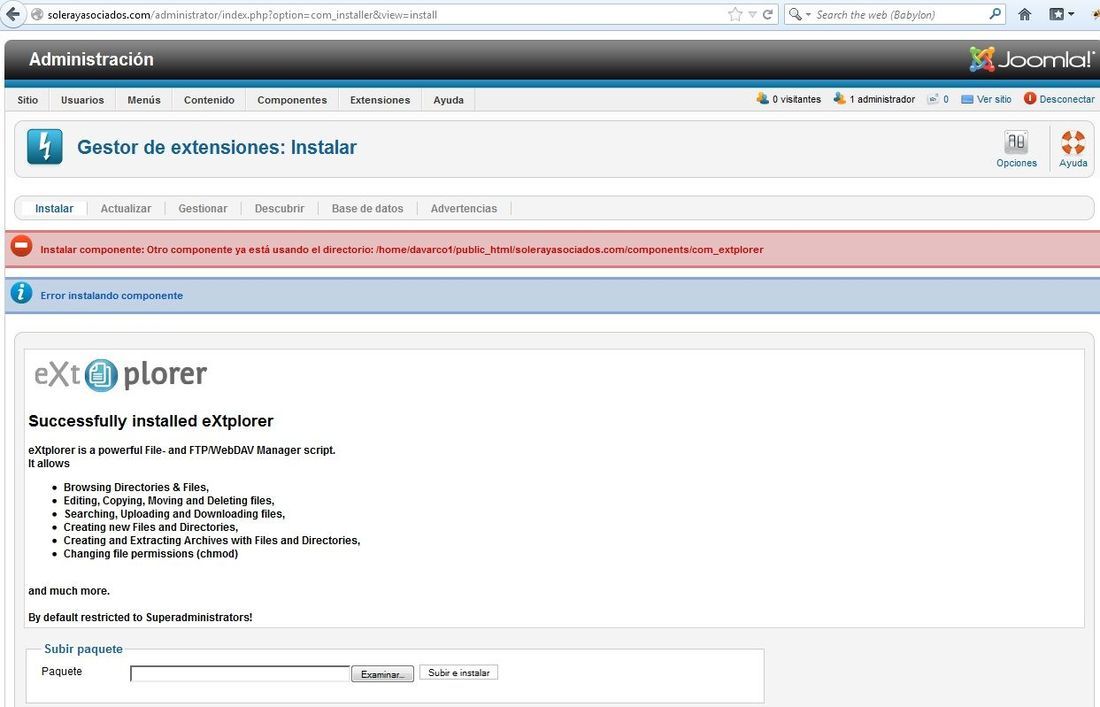The height and width of the screenshot is (707, 1100).
Task: Switch to the Actualizar tab
Action: pyautogui.click(x=126, y=208)
